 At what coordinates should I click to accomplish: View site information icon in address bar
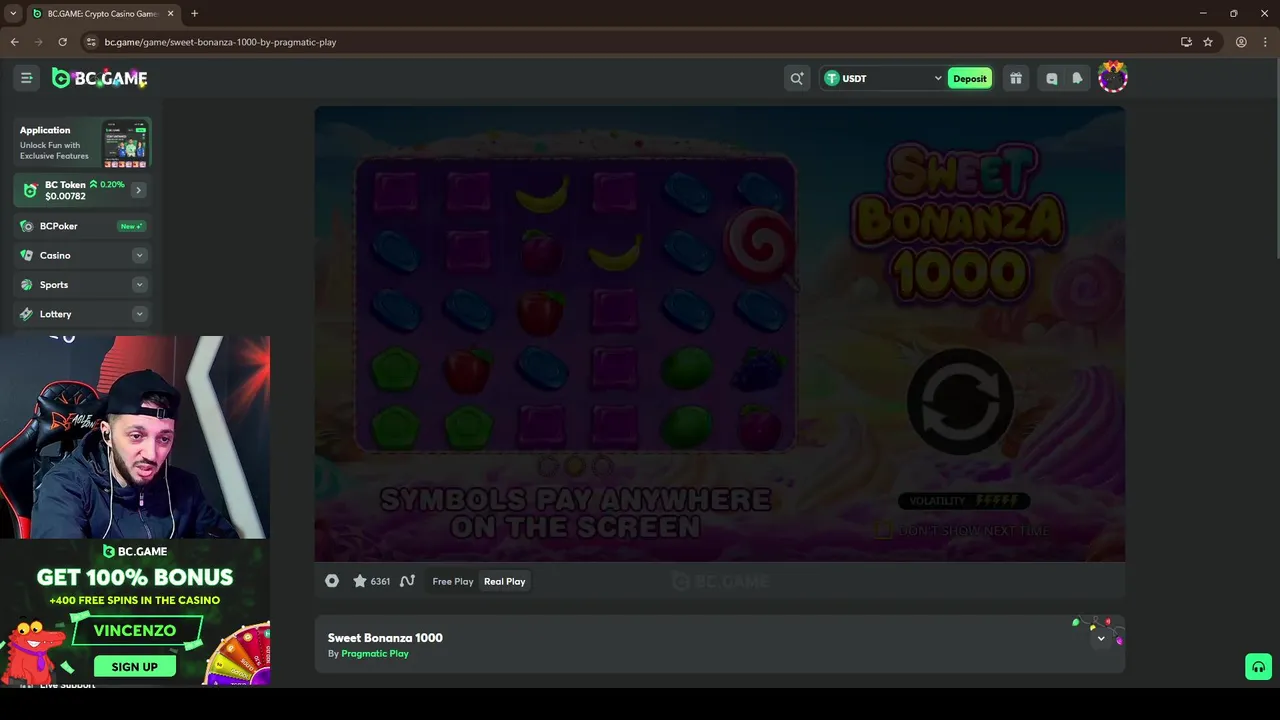click(91, 42)
